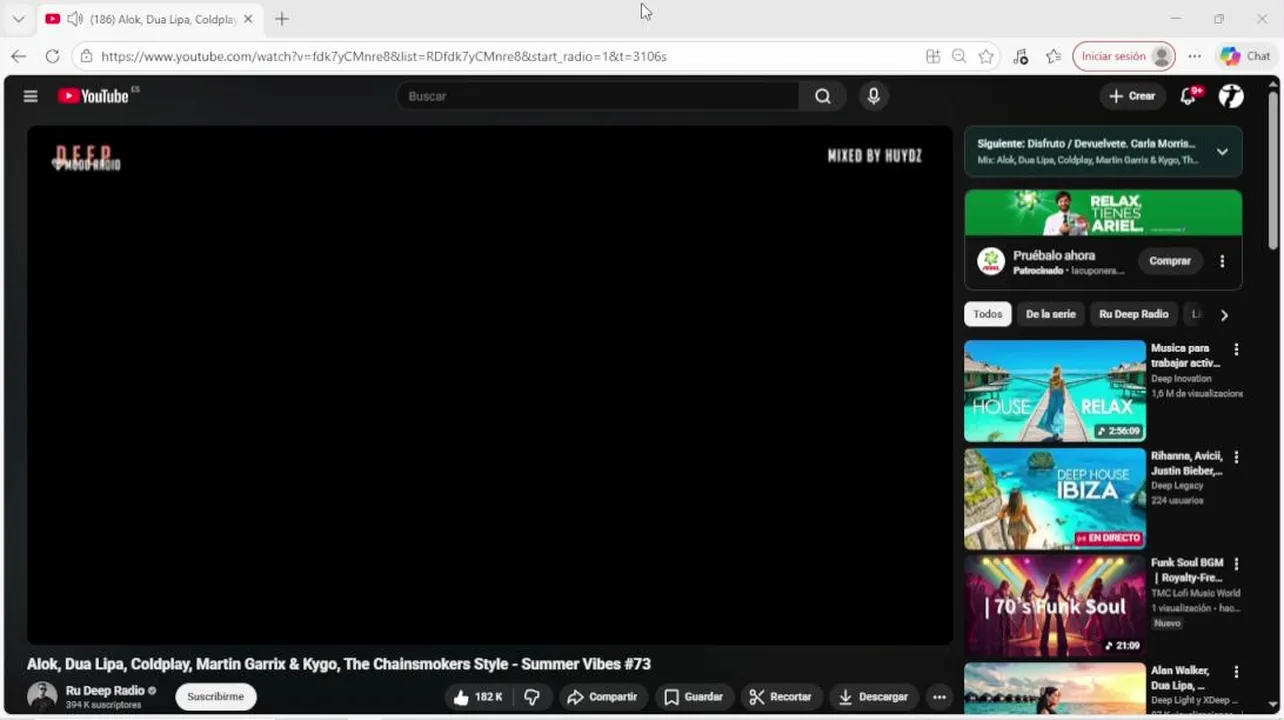Open browser settings ellipsis menu
1284x720 pixels.
(1195, 56)
